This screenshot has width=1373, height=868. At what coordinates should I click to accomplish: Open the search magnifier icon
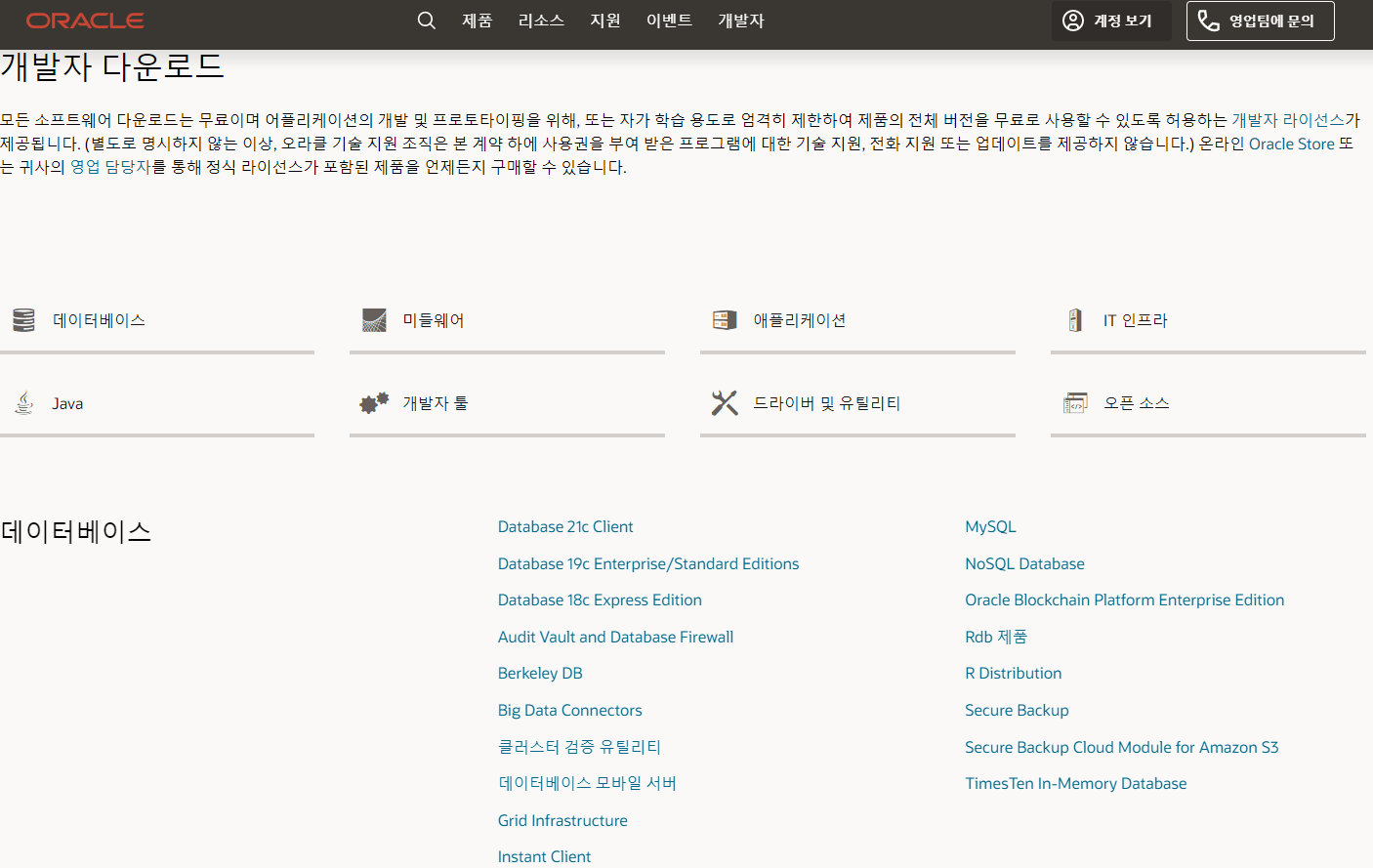tap(426, 21)
